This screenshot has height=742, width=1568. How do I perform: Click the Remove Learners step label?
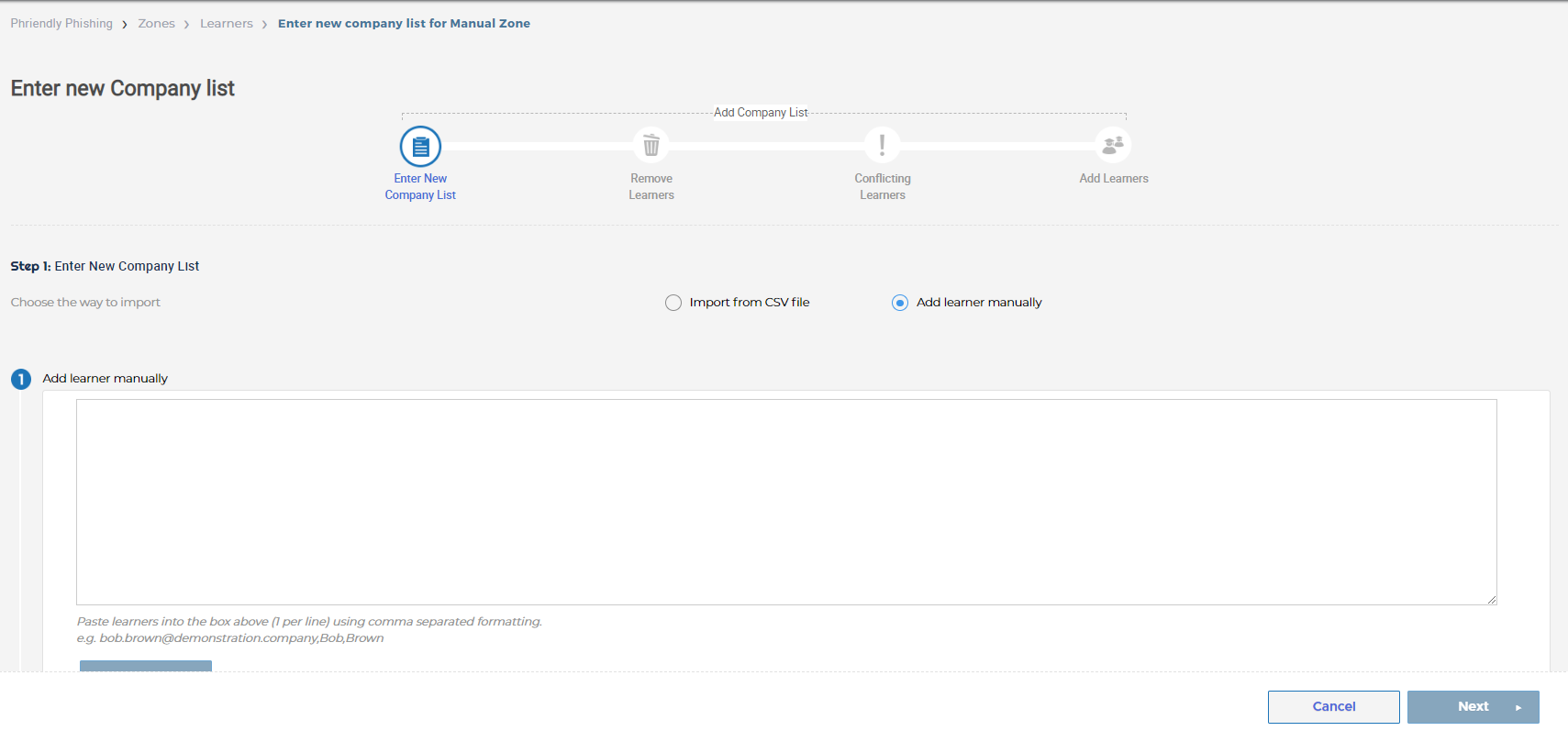point(651,187)
